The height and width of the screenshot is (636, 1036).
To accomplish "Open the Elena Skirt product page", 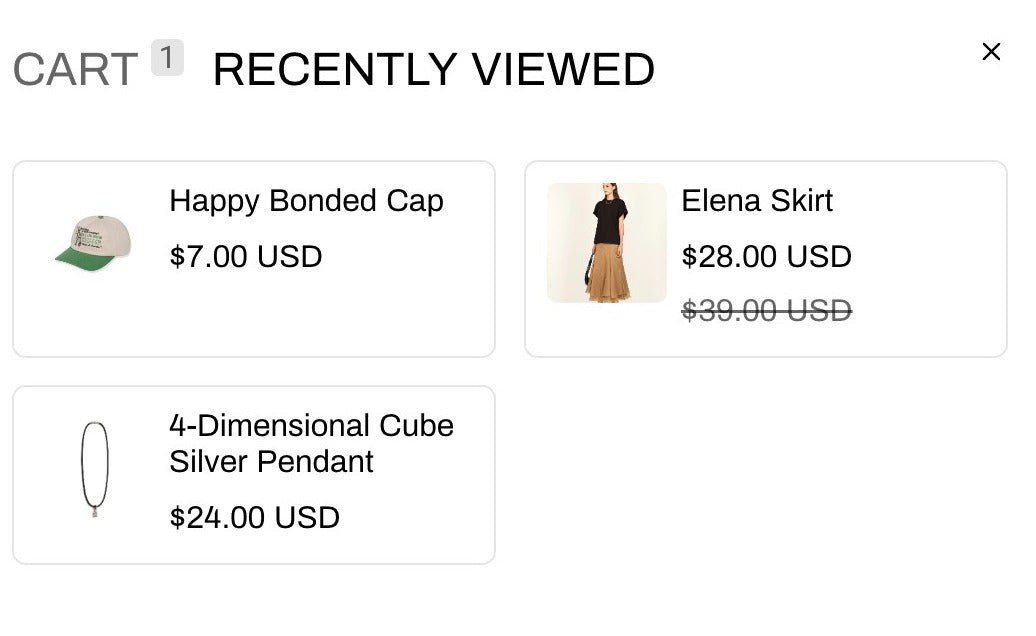I will pos(757,201).
